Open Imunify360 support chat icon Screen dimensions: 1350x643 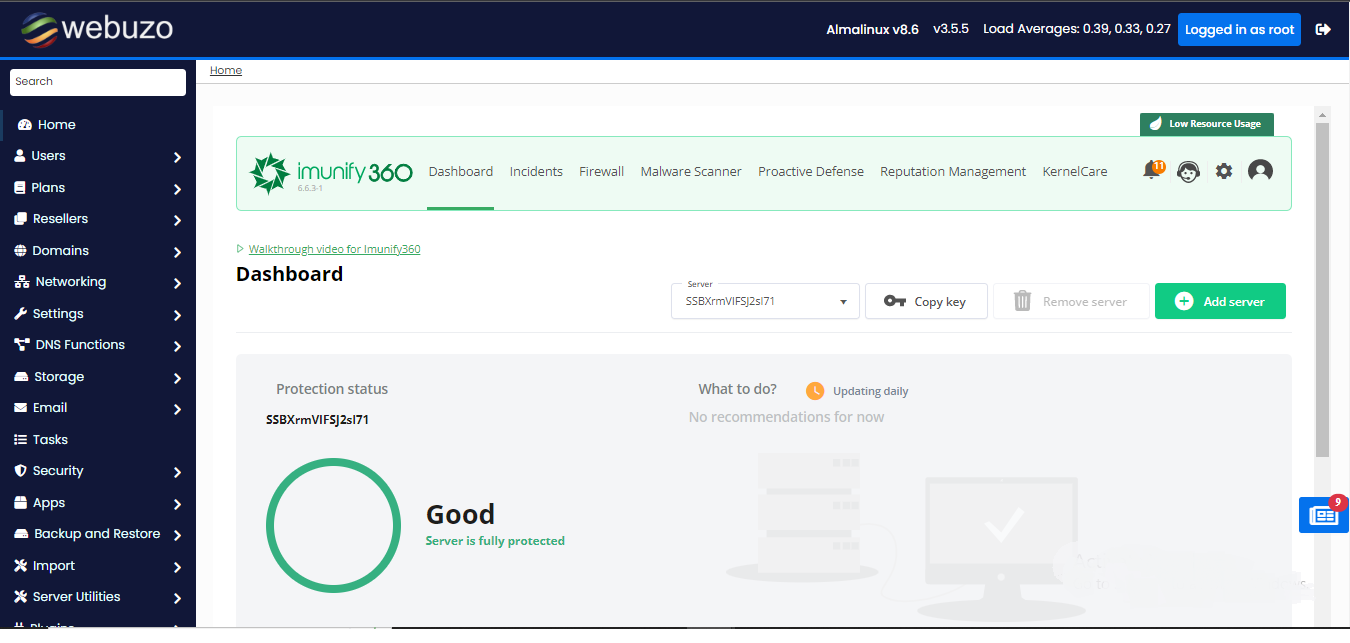tap(1188, 171)
